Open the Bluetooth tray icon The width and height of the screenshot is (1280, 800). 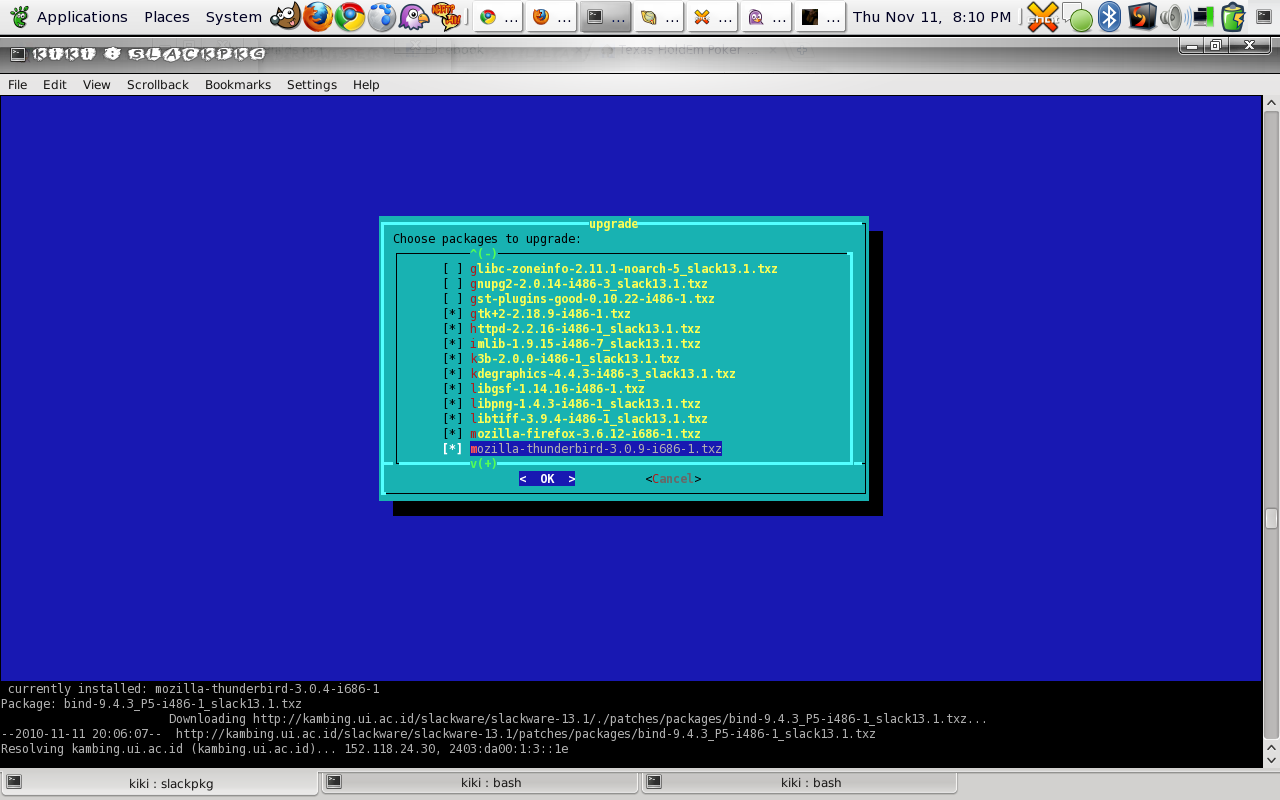point(1109,16)
